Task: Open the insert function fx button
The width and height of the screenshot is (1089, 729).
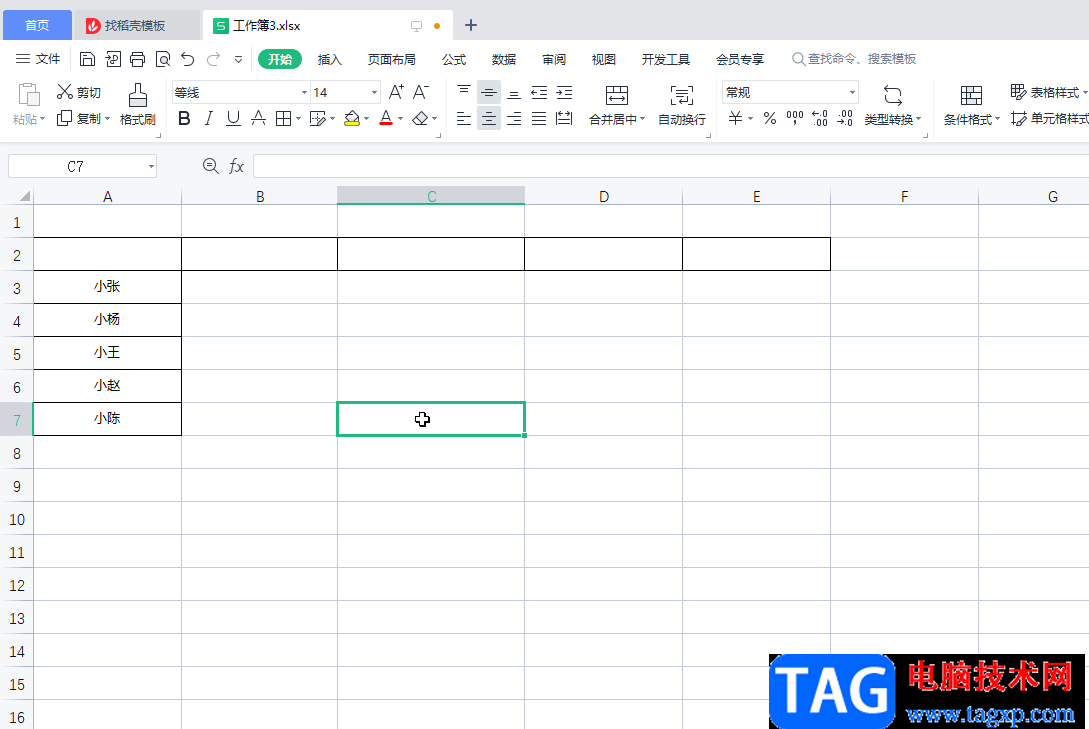Action: tap(236, 166)
